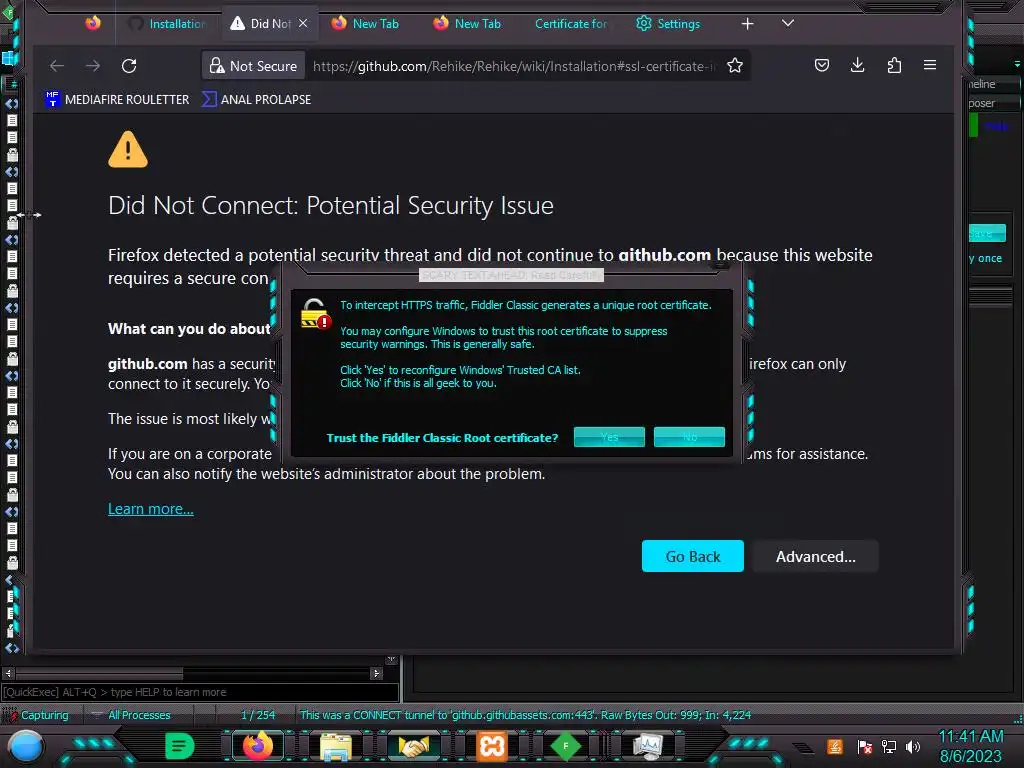Expand the list all tabs chevron
Image resolution: width=1024 pixels, height=768 pixels.
[x=788, y=24]
